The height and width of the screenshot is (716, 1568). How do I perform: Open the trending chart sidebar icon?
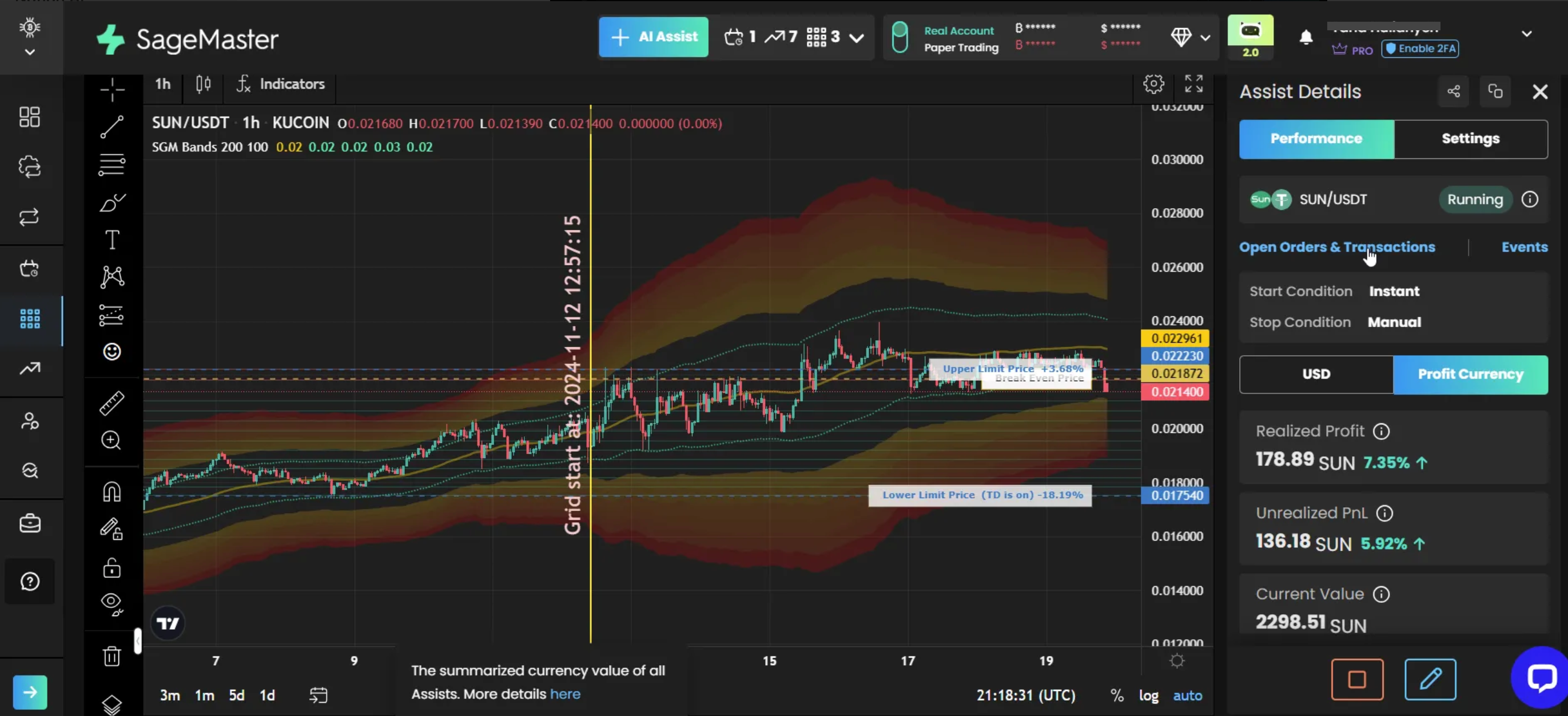click(30, 368)
